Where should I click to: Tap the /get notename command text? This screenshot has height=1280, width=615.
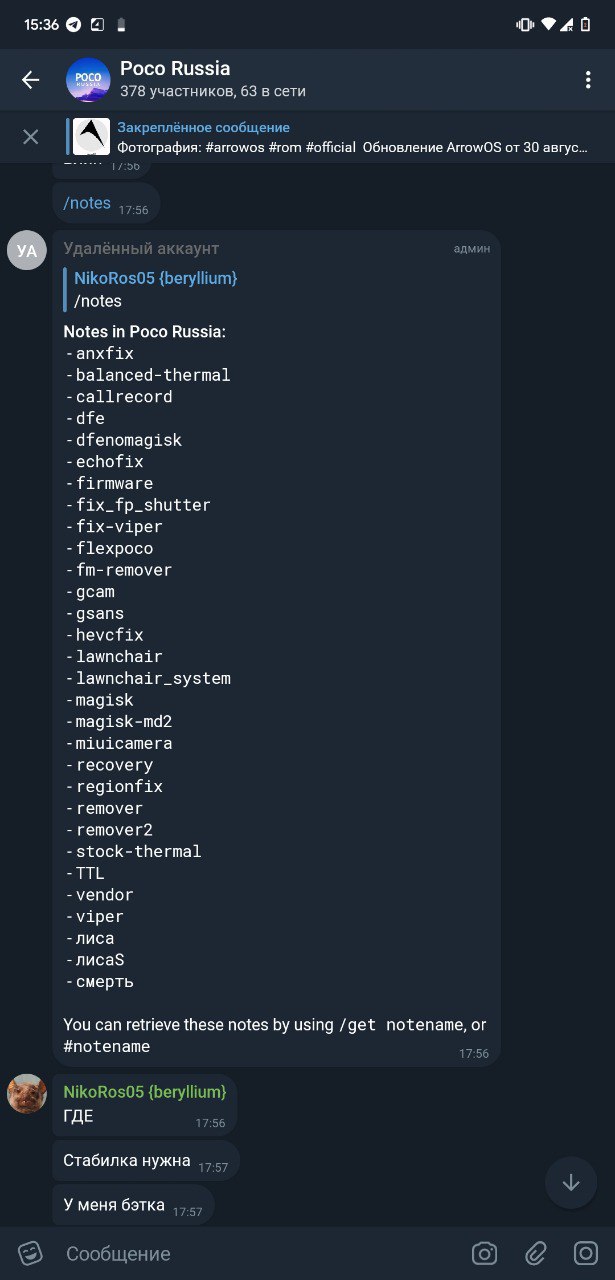pyautogui.click(x=402, y=1025)
